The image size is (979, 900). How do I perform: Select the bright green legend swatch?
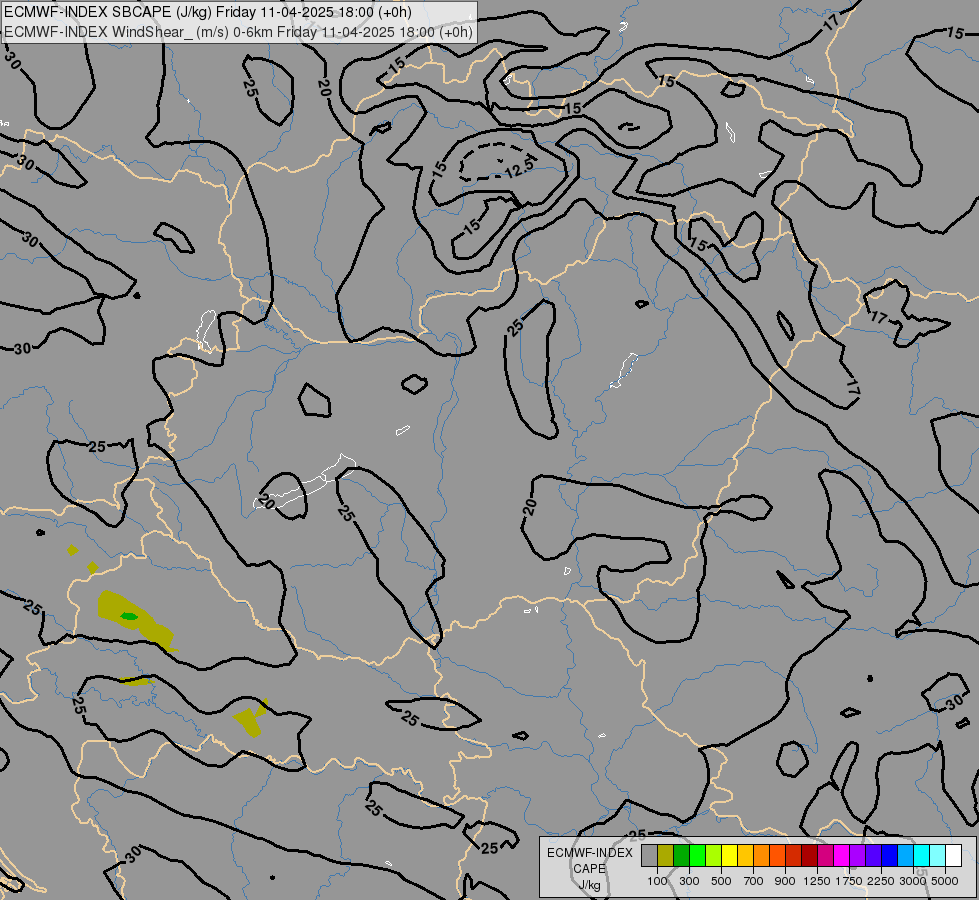tap(697, 856)
